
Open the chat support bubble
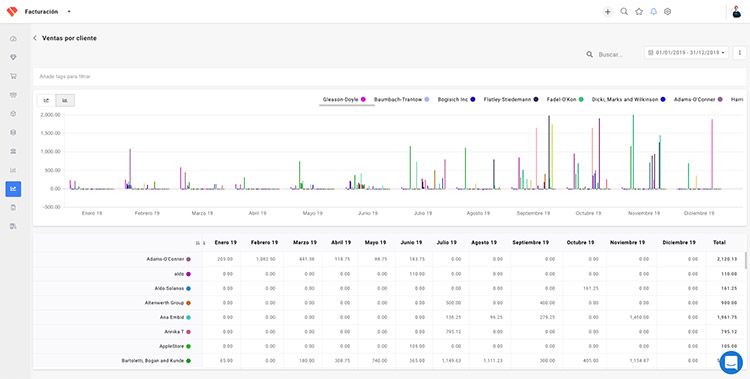(731, 363)
